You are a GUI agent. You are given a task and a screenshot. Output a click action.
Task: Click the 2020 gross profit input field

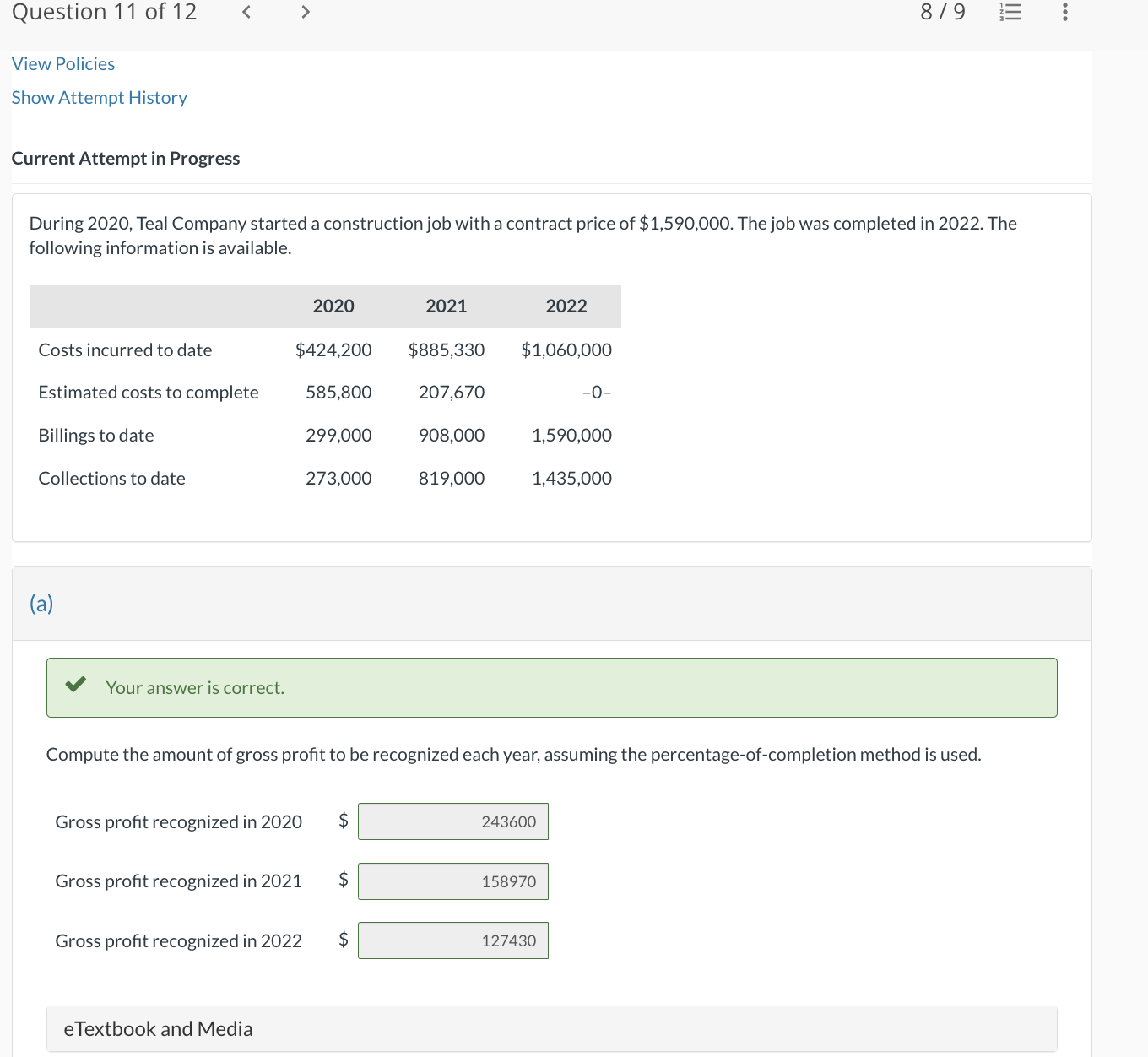453,821
